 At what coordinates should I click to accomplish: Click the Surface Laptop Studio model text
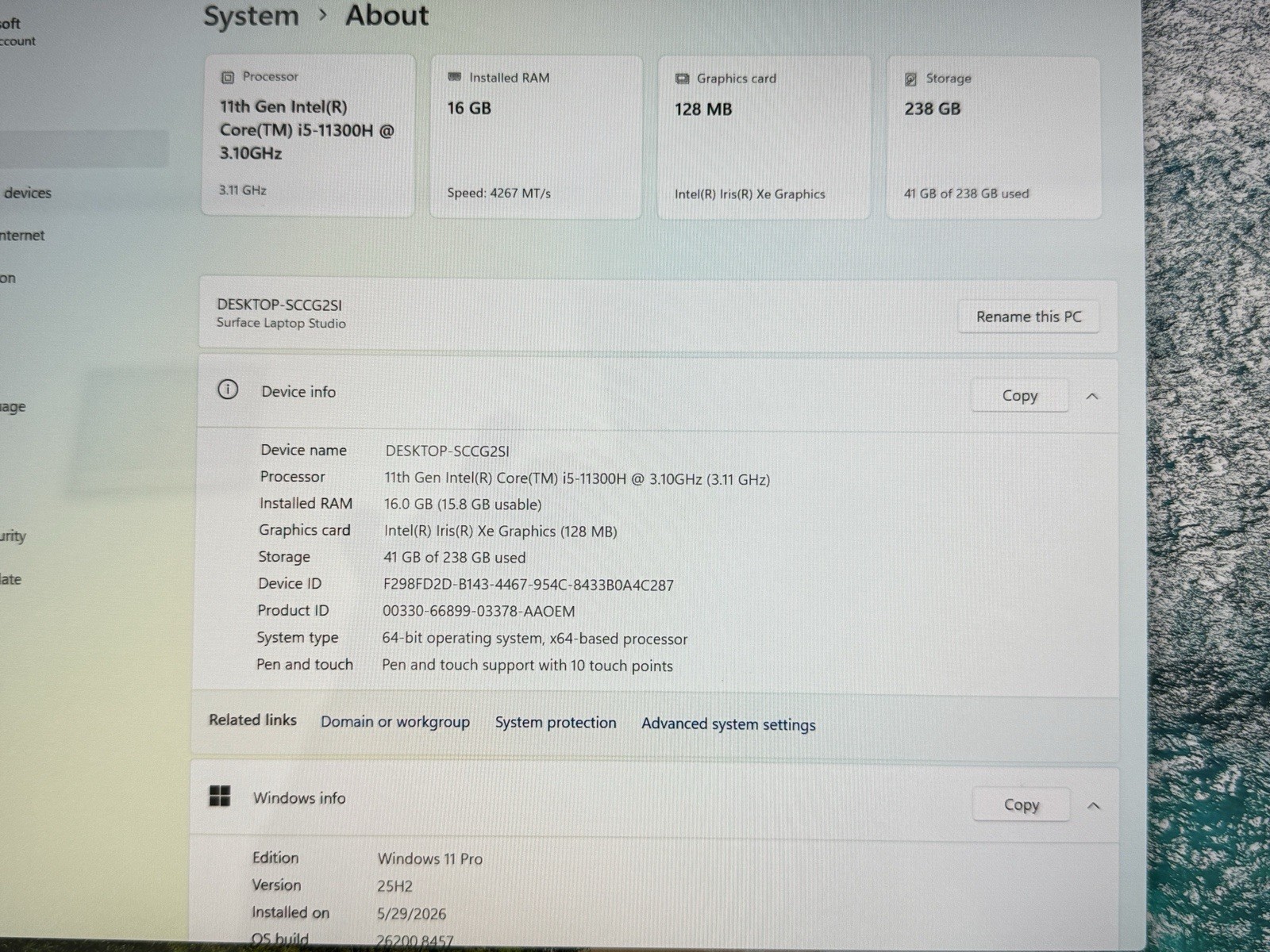tap(281, 323)
